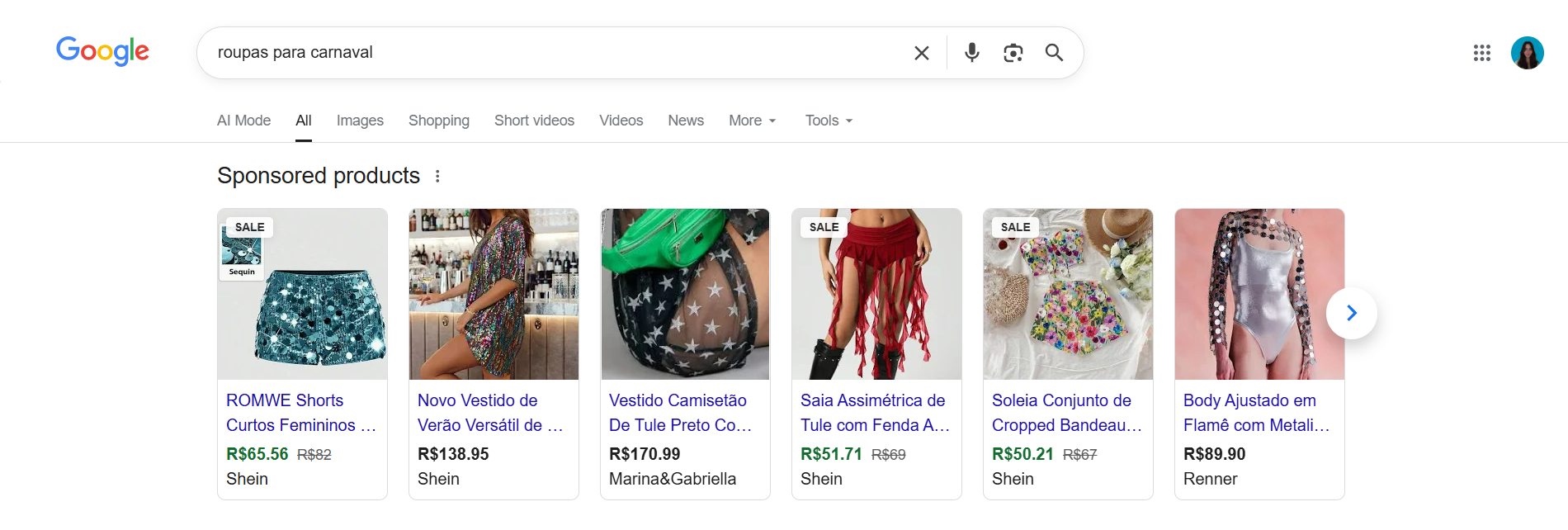Open "Soleia Conjunto de Cropped Bandeau" link

click(x=1067, y=413)
